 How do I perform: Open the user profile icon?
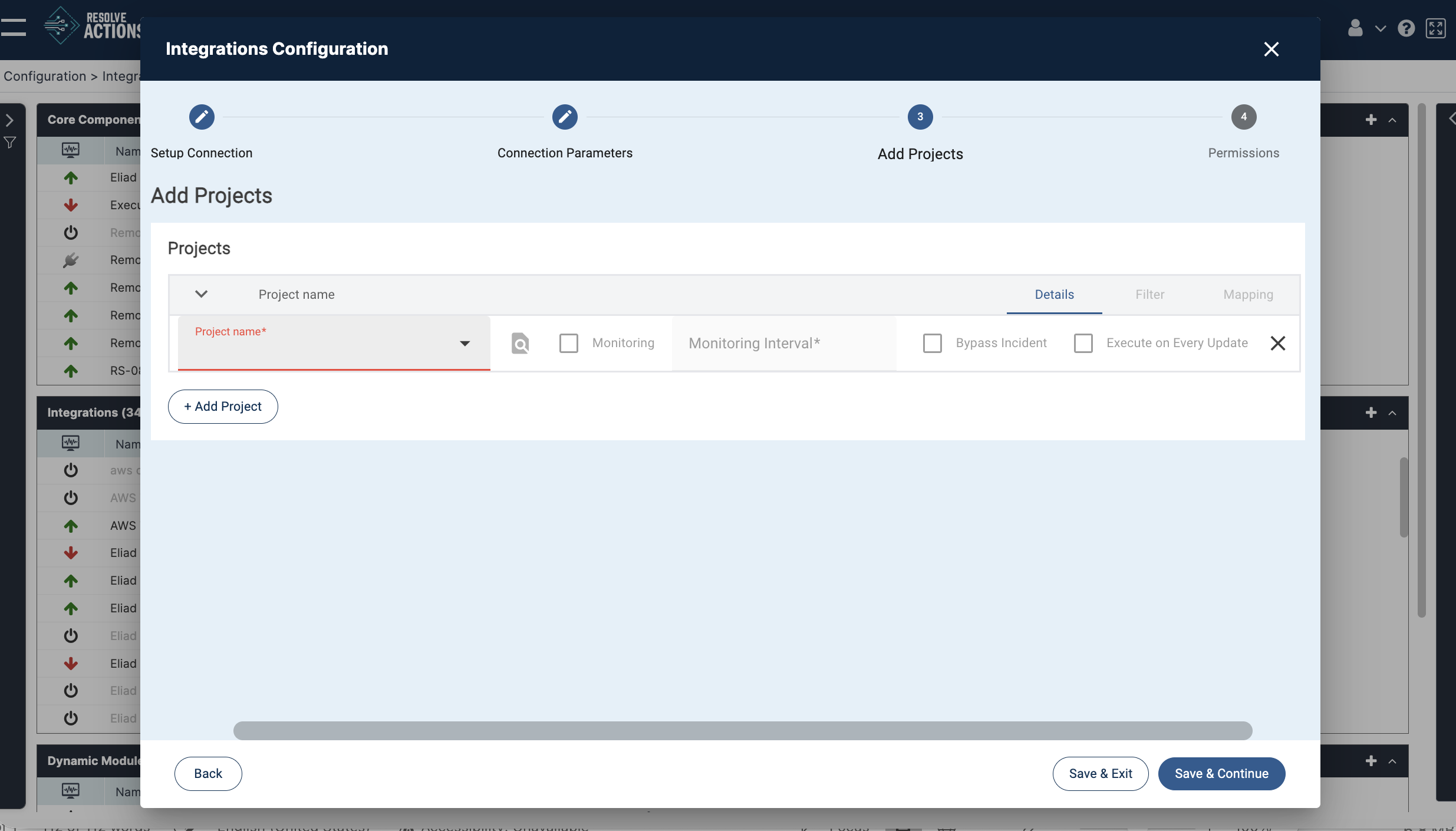point(1355,28)
